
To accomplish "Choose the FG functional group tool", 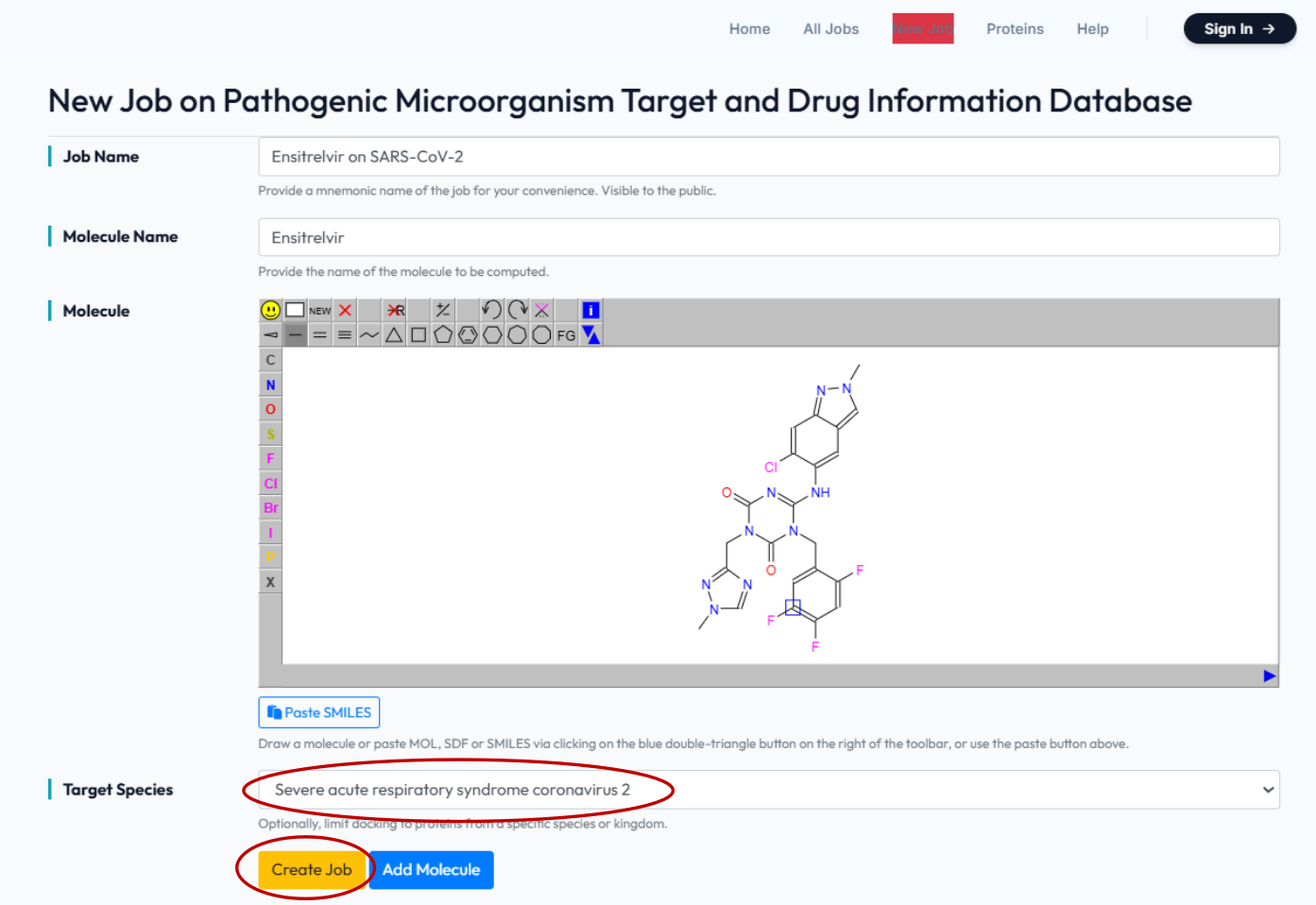I will coord(566,334).
